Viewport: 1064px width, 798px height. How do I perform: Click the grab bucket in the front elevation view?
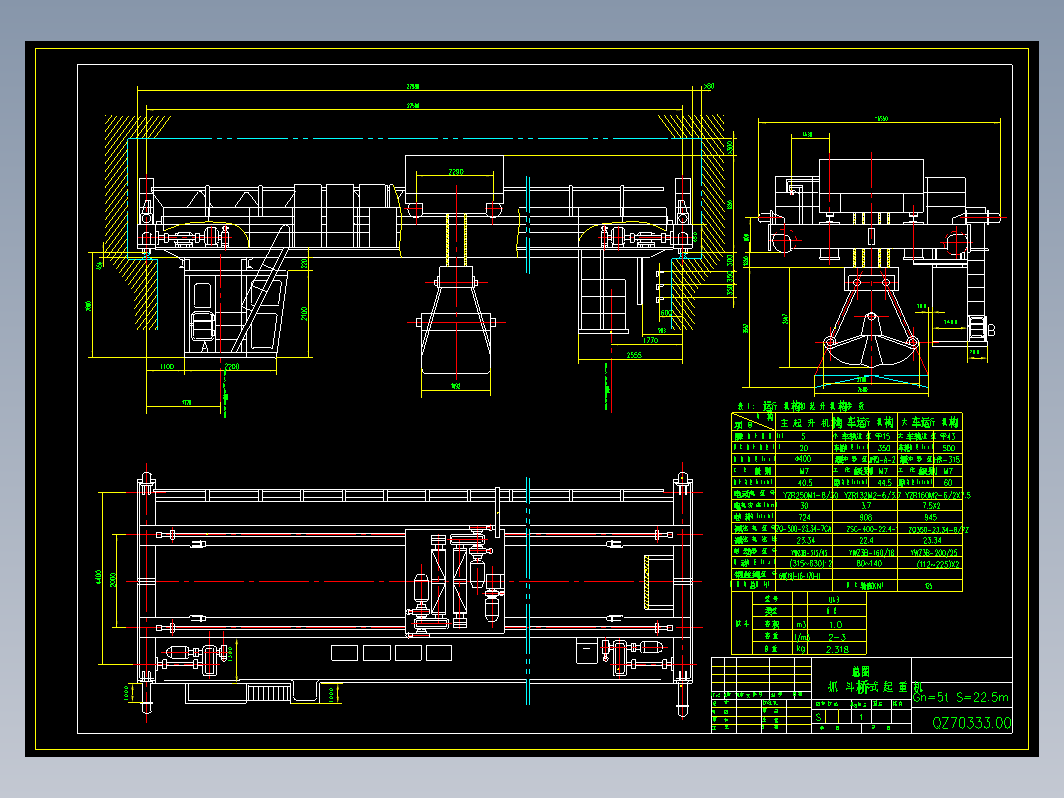coord(456,319)
